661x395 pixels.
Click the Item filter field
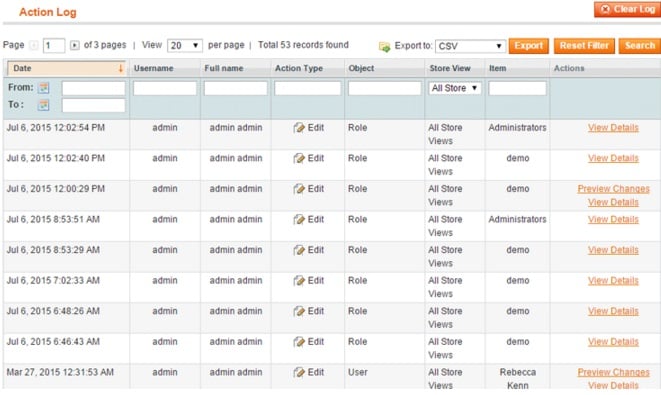[517, 88]
